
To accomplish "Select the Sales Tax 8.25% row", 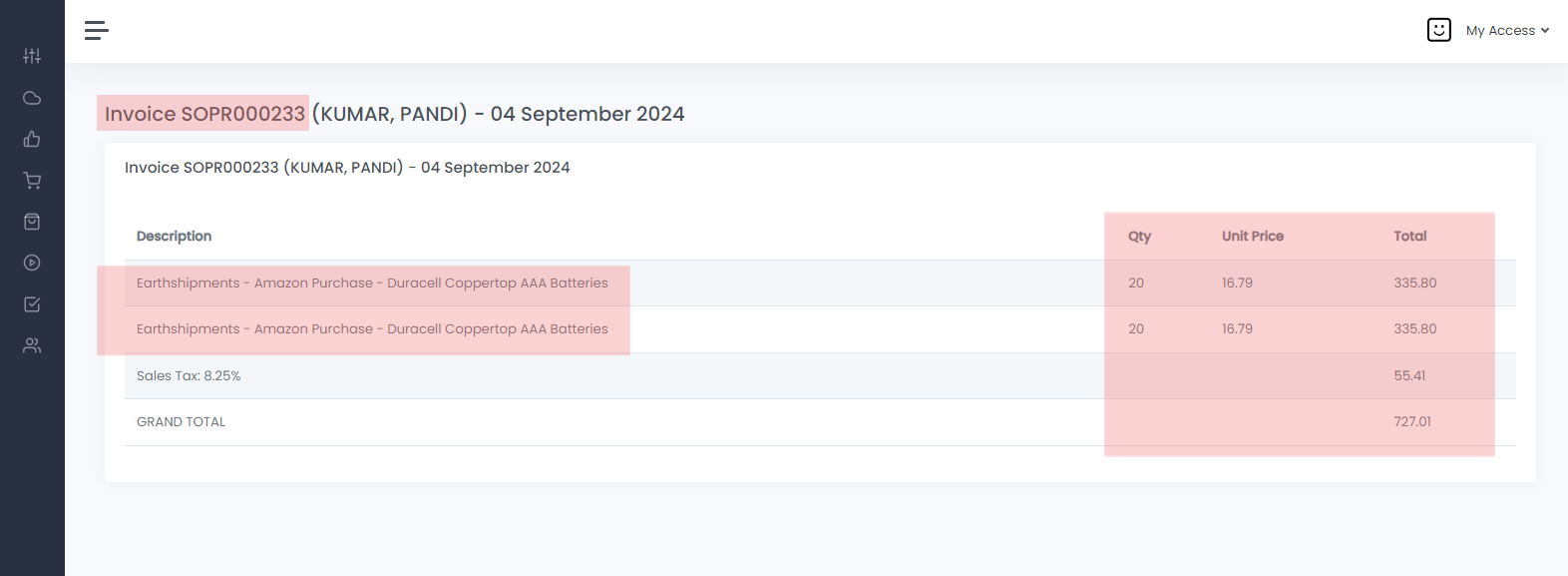I will pyautogui.click(x=189, y=376).
